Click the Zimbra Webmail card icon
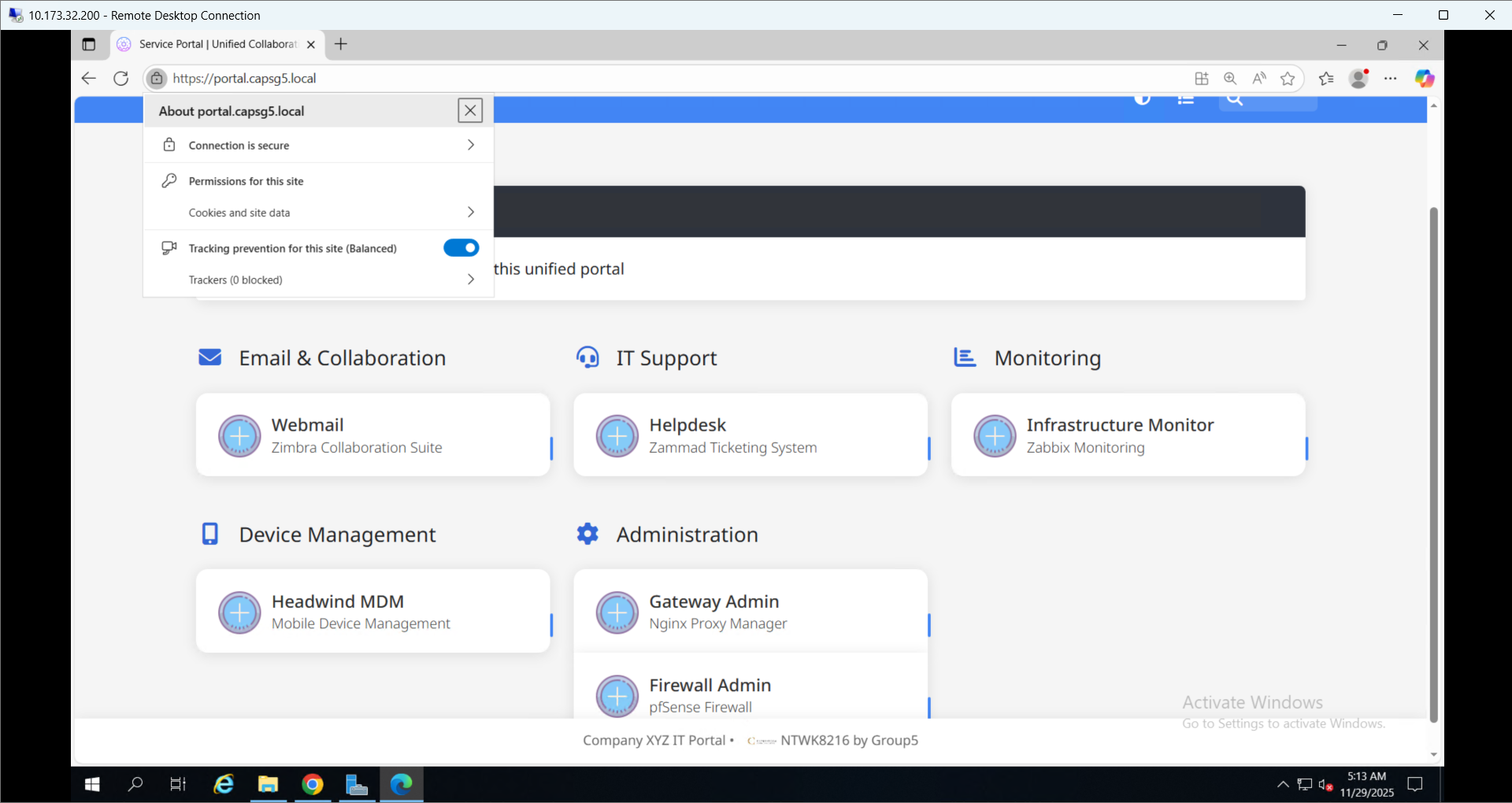 click(239, 435)
